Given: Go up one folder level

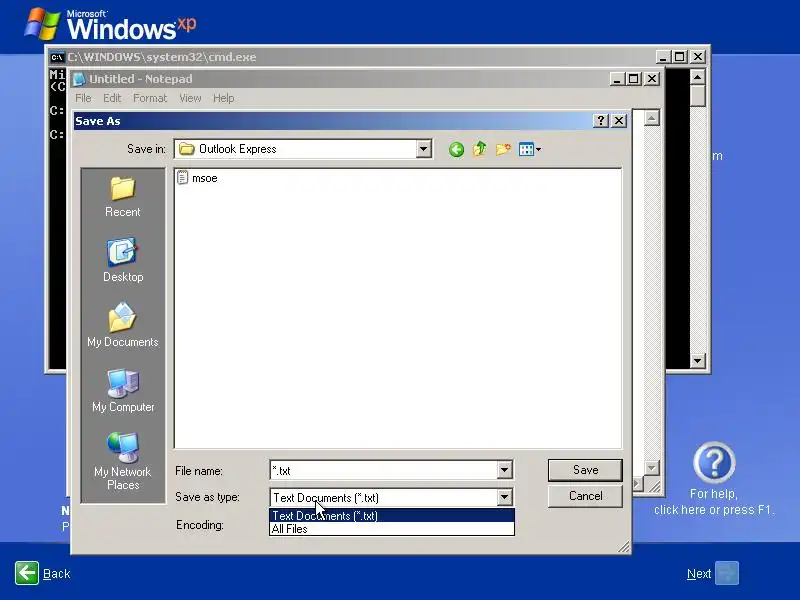Looking at the screenshot, I should pyautogui.click(x=479, y=149).
